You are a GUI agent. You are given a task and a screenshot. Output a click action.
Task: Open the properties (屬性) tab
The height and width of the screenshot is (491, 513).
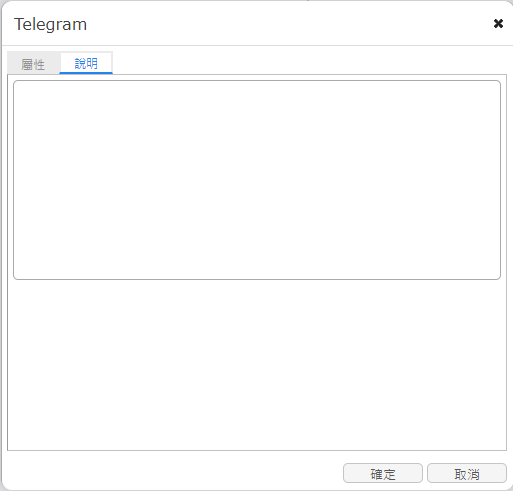click(33, 63)
